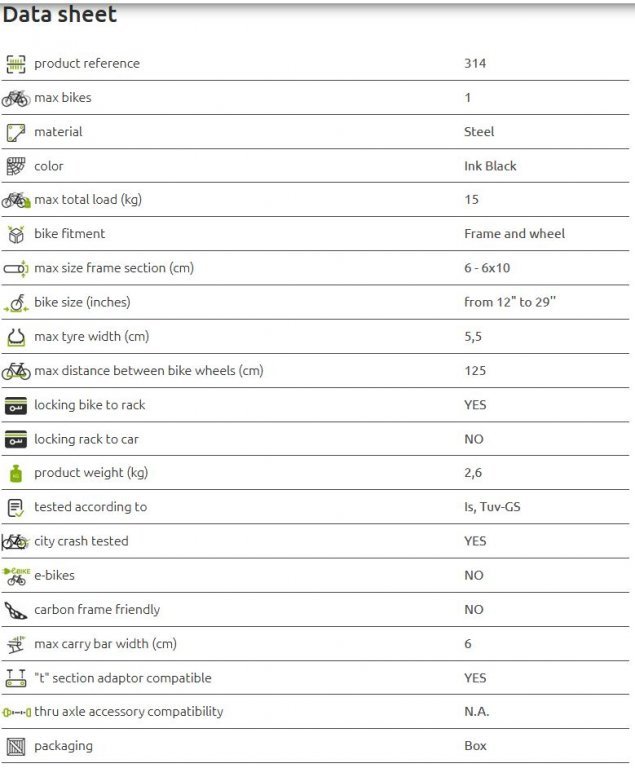Click the 'Frame and wheel' fitment value
635x768 pixels.
(x=514, y=234)
